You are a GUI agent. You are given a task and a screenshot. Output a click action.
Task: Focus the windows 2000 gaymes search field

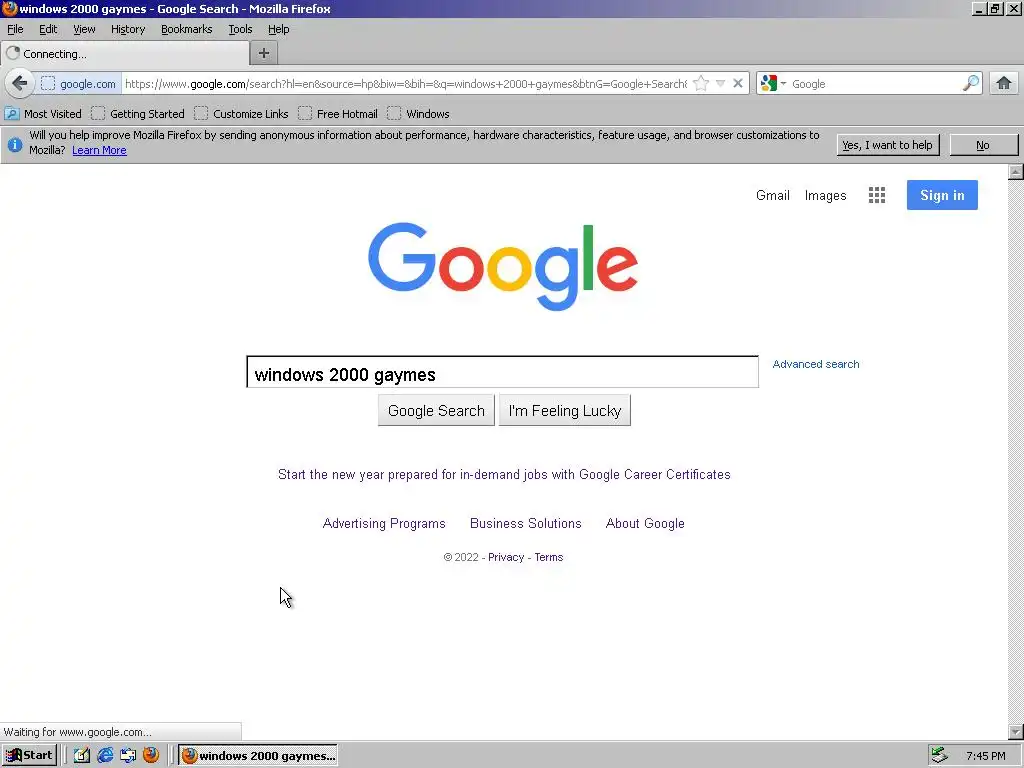click(x=502, y=372)
